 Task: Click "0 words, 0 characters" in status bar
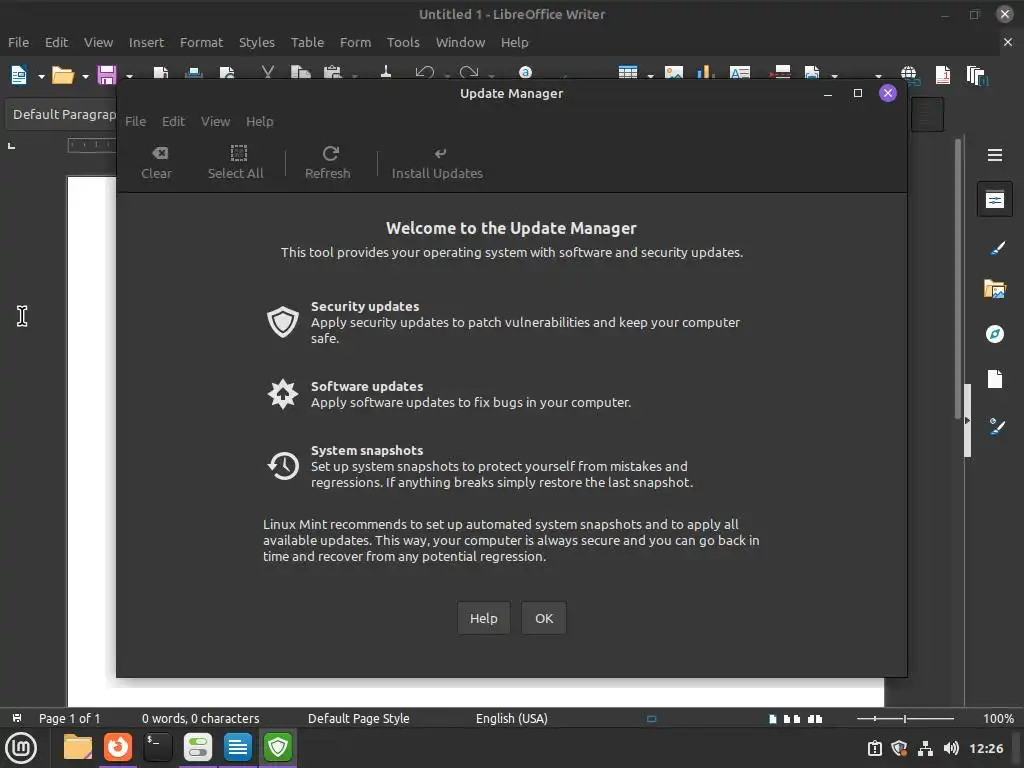200,718
